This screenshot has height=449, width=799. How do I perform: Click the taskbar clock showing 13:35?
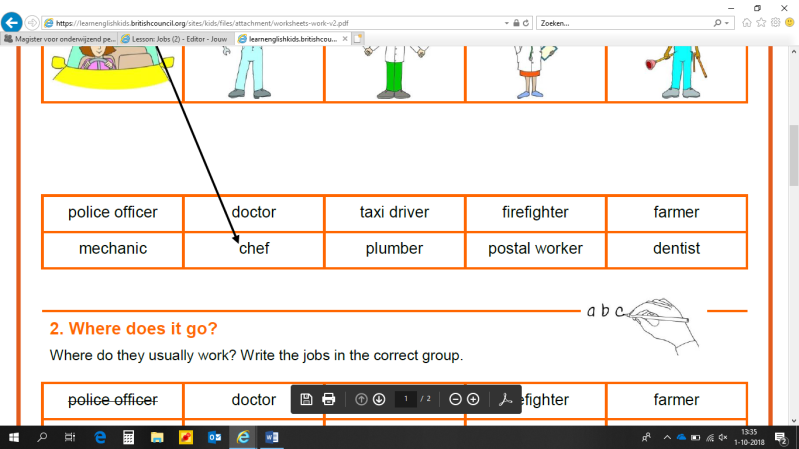point(749,437)
